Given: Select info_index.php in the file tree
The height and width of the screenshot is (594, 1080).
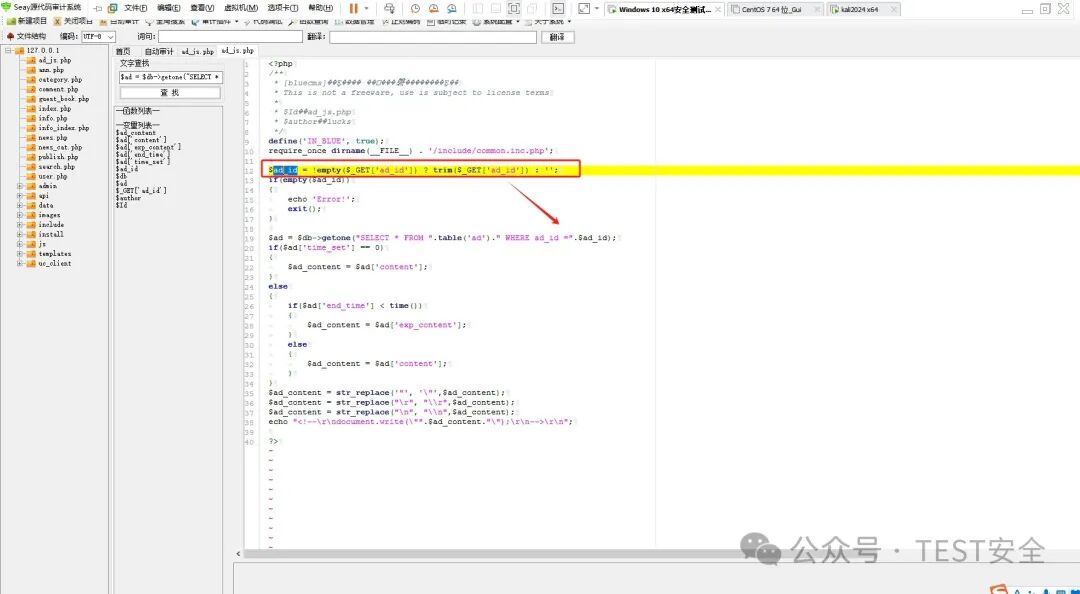Looking at the screenshot, I should tap(63, 128).
